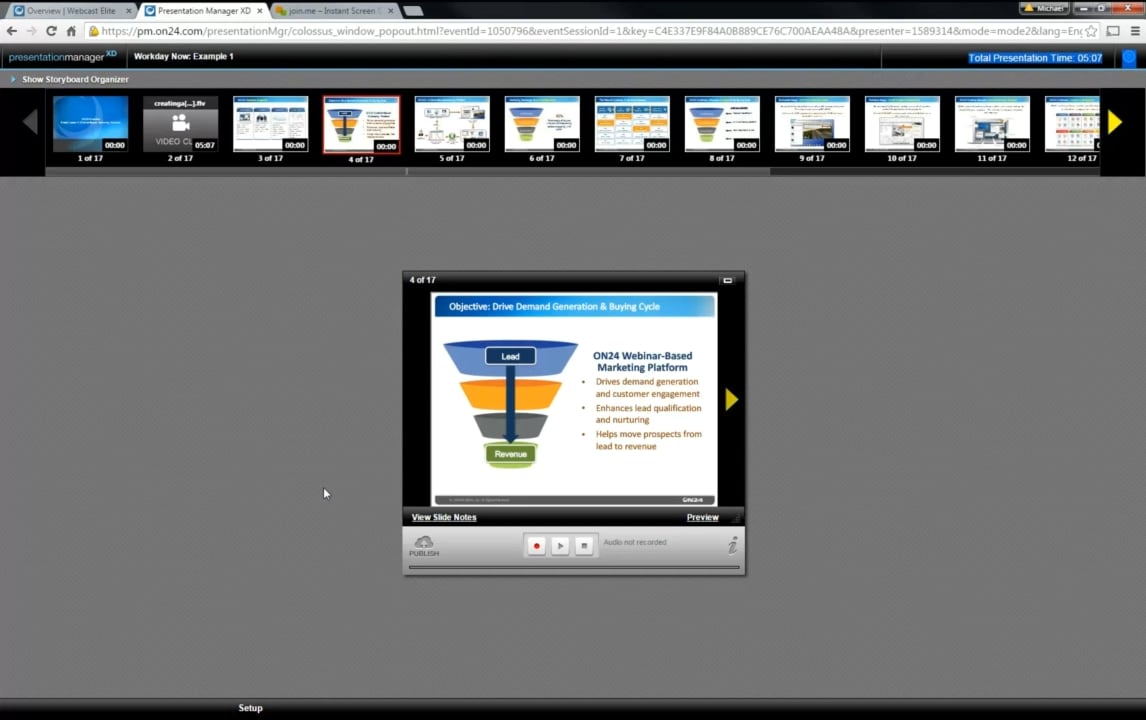The width and height of the screenshot is (1146, 720).
Task: Click the cast/screen icon beside the star
Action: pos(1113,31)
